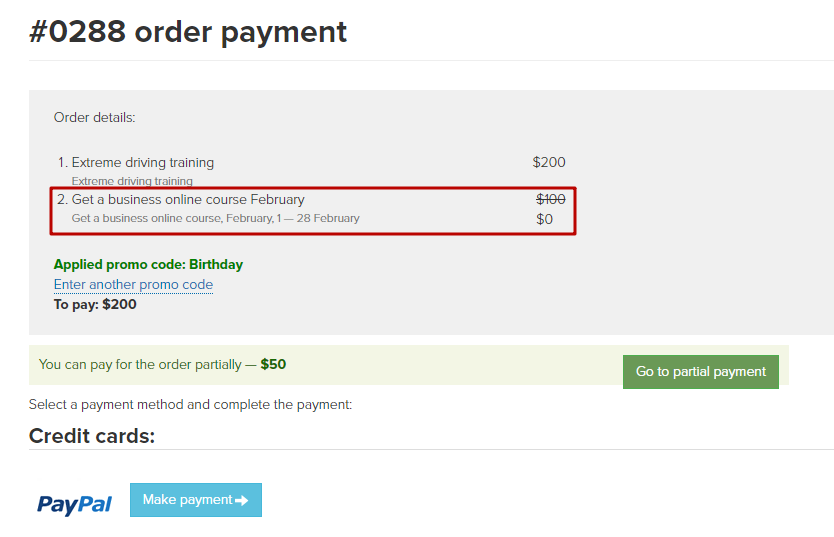Click the Order details label
834x537 pixels.
tap(94, 117)
